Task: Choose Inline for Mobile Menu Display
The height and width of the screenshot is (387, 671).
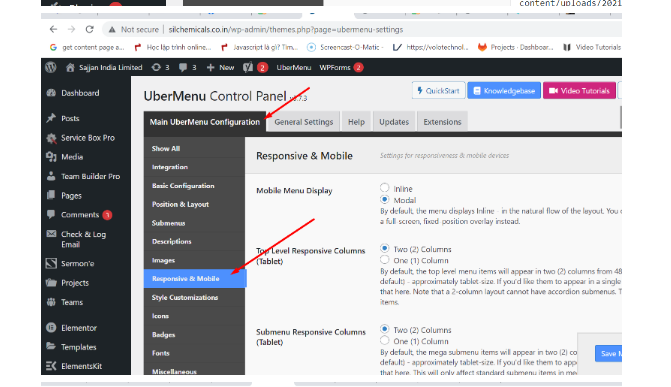Action: pyautogui.click(x=385, y=188)
